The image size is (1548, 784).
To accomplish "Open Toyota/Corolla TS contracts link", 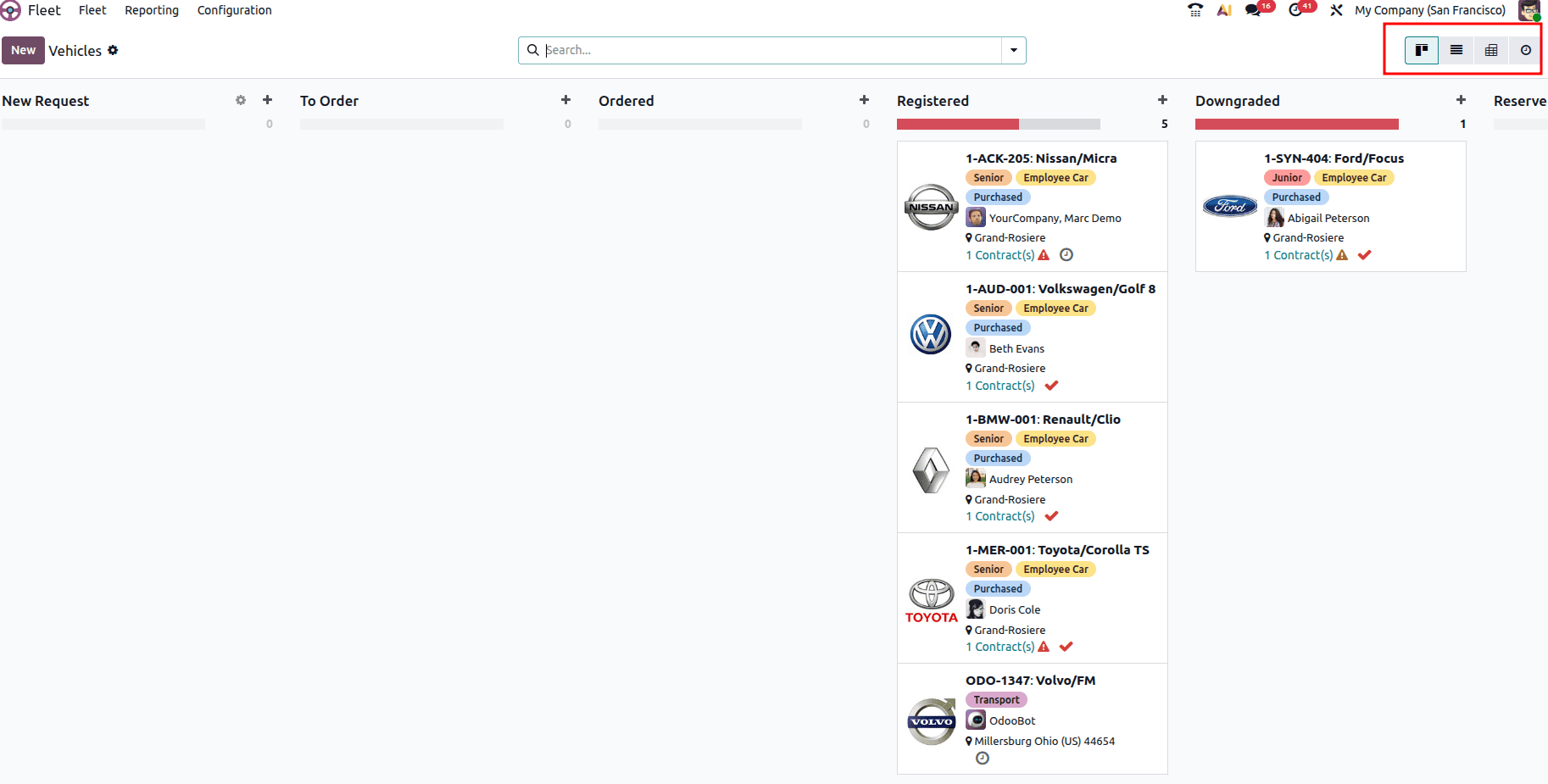I will pyautogui.click(x=1000, y=647).
